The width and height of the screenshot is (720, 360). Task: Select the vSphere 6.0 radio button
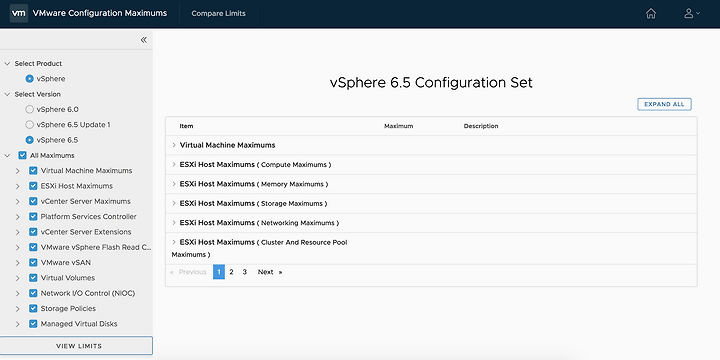(x=29, y=109)
